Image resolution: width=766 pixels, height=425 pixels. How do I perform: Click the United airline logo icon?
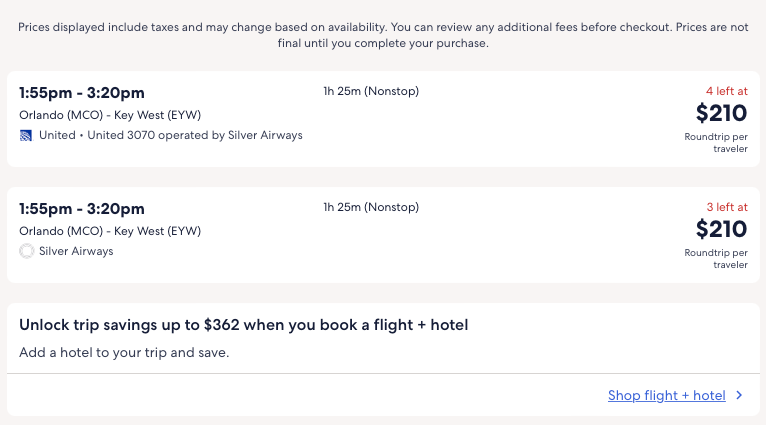point(27,135)
